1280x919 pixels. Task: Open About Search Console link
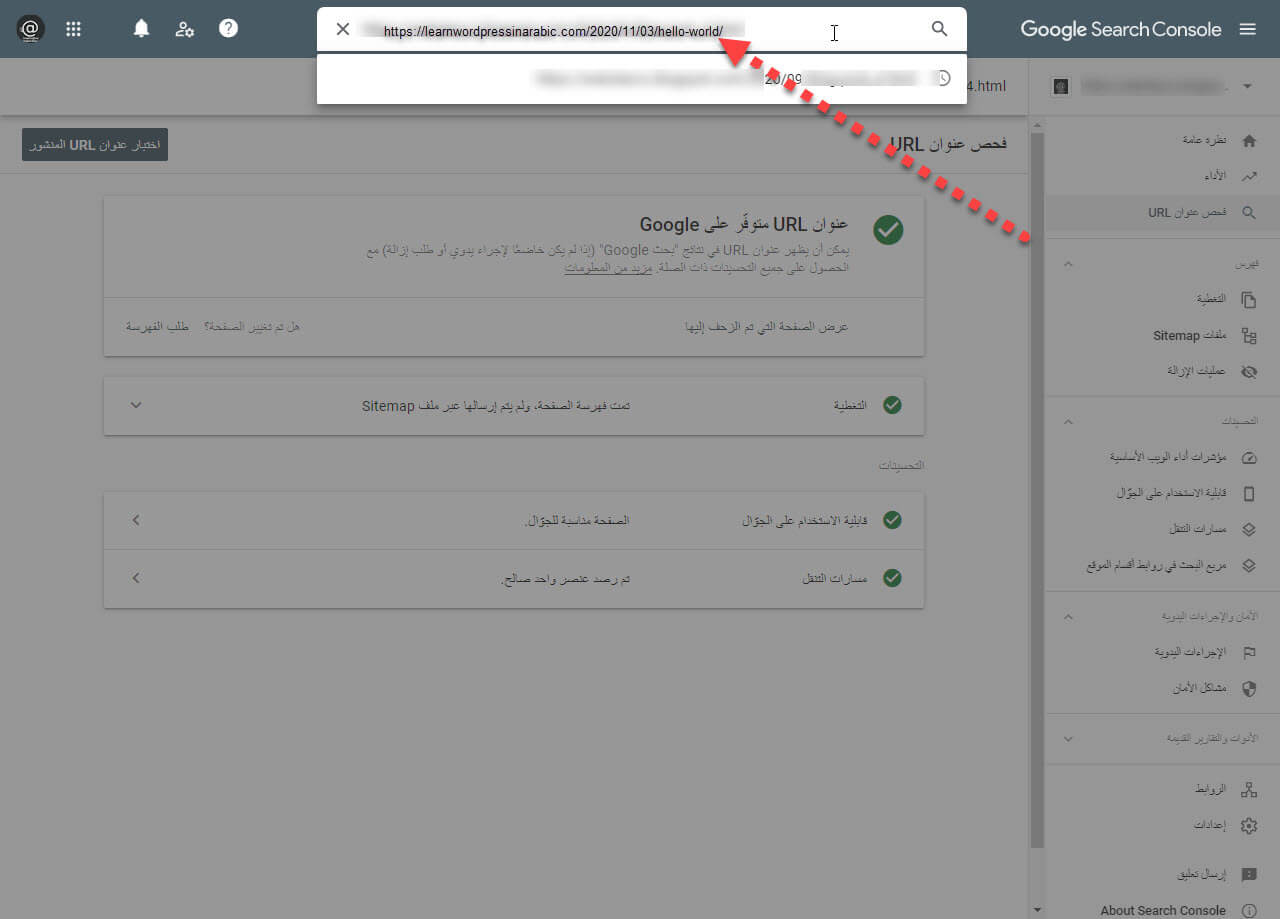1163,911
